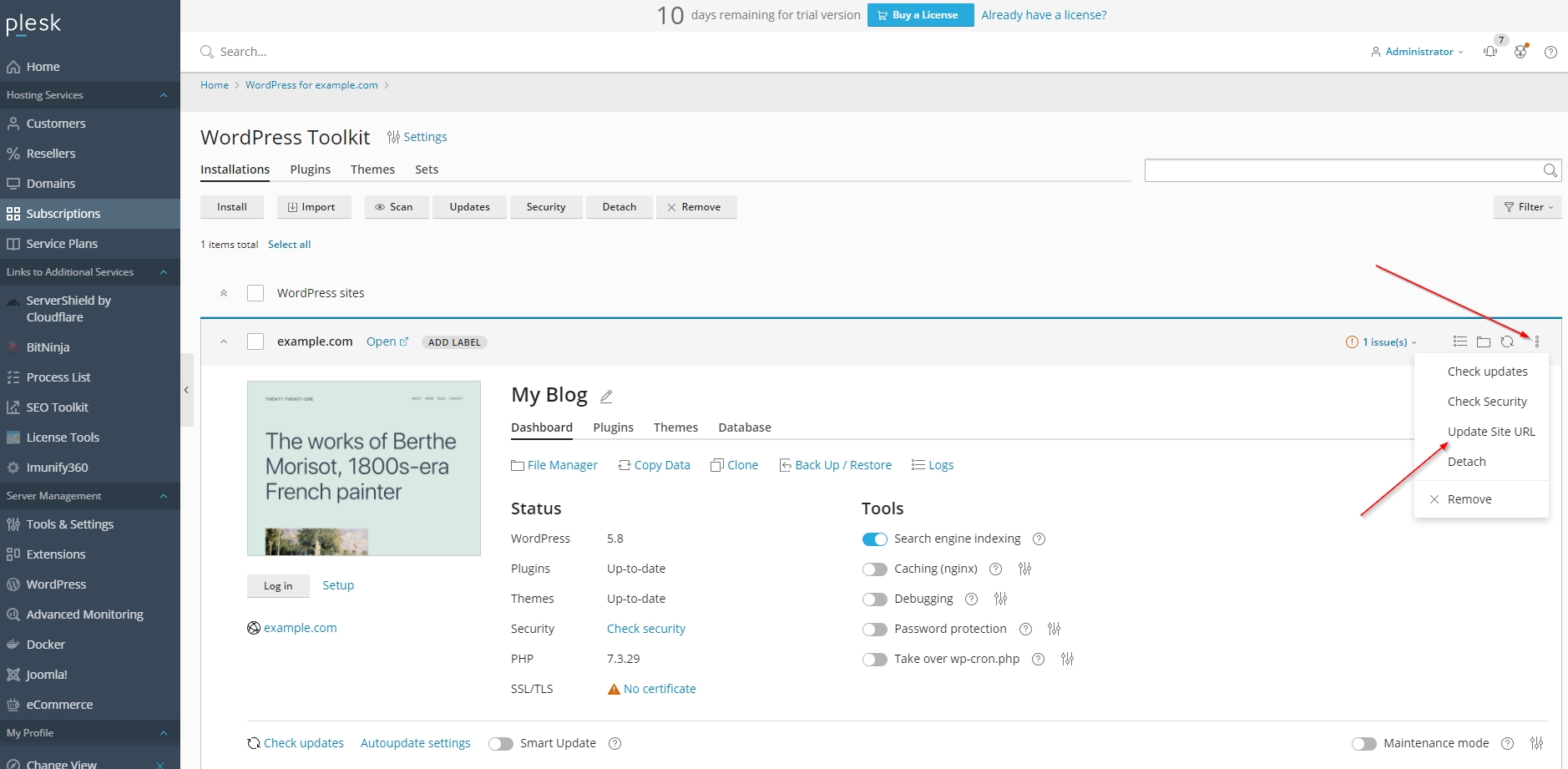Click the refresh icon in example.com row
This screenshot has width=1568, height=769.
1507,341
